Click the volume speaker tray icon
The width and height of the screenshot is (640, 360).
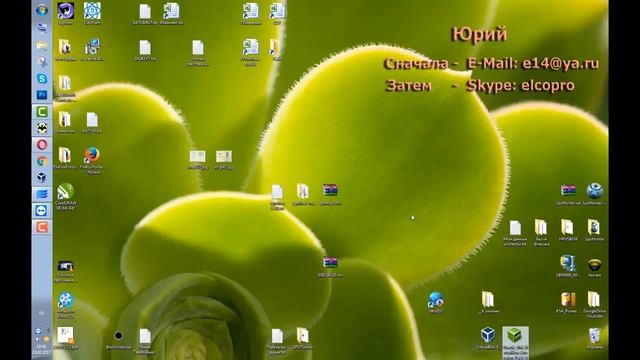(38, 339)
